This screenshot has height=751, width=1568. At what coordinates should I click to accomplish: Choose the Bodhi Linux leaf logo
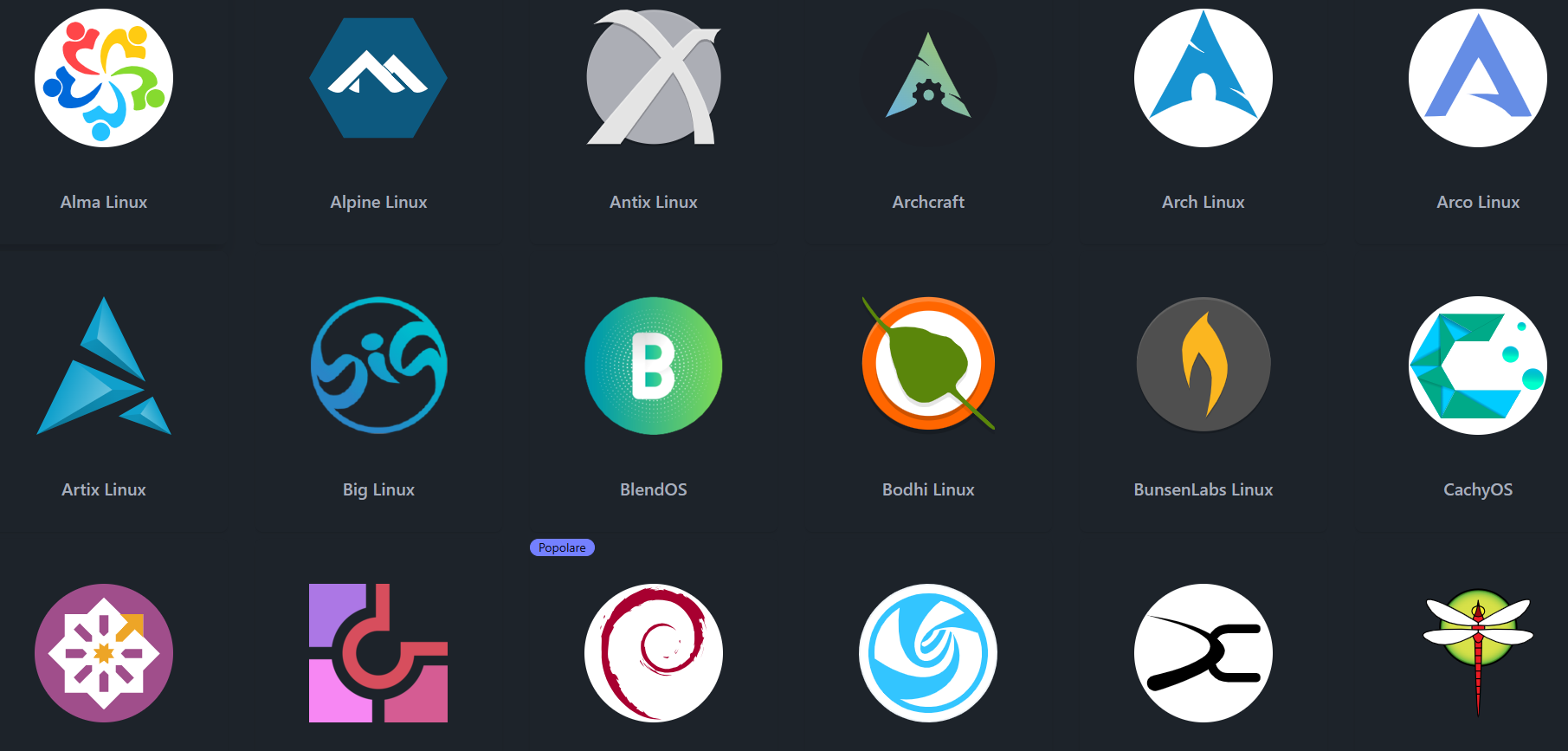[x=928, y=364]
